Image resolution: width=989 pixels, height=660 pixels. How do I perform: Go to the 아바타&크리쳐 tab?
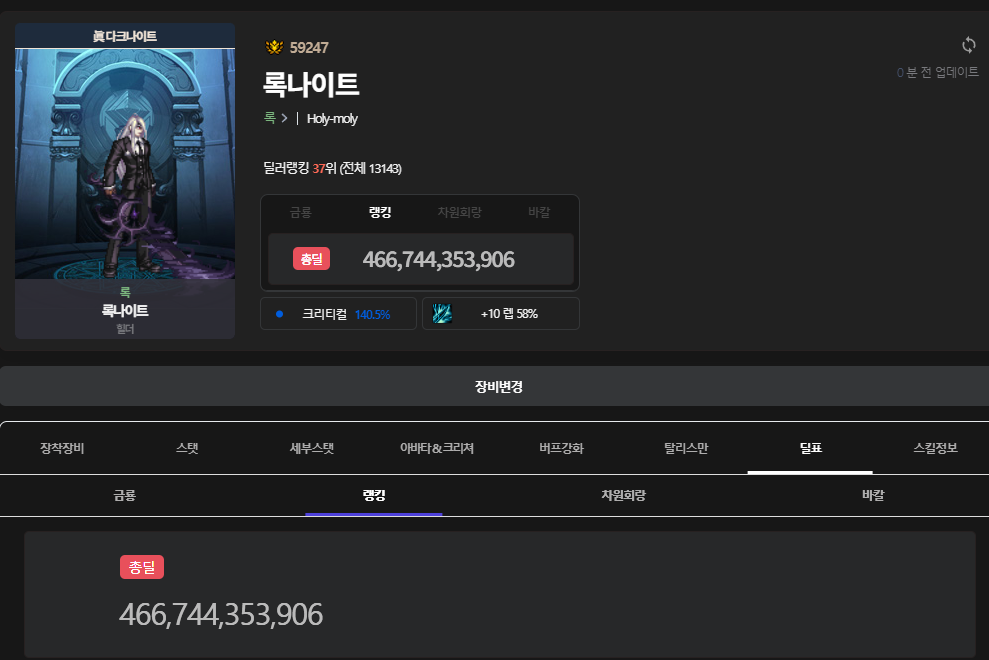point(436,448)
